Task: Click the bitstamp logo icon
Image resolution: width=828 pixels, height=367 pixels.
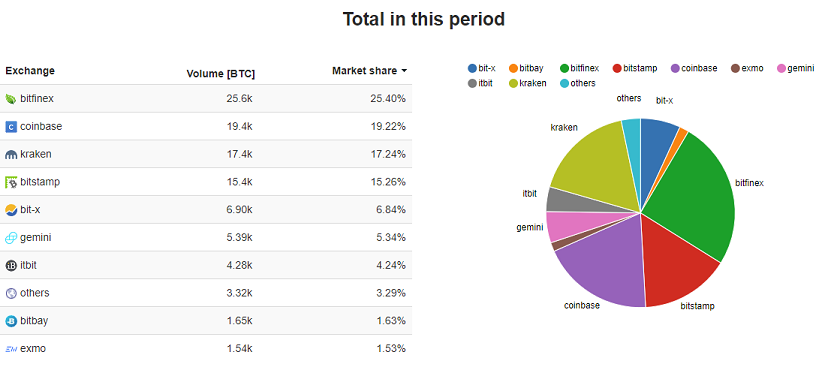Action: 11,182
